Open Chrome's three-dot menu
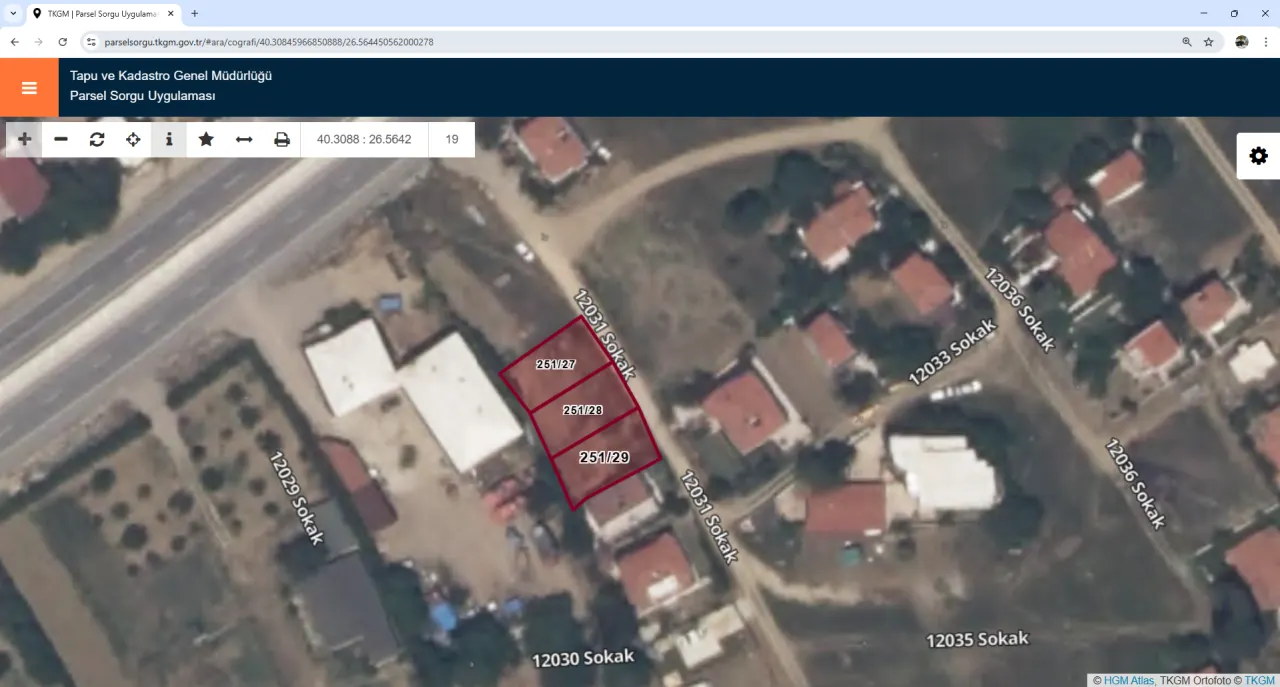Viewport: 1280px width, 687px height. (x=1266, y=42)
